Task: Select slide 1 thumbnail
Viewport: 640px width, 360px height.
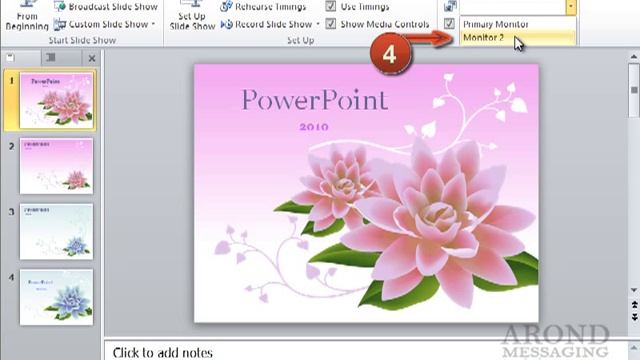Action: 56,100
